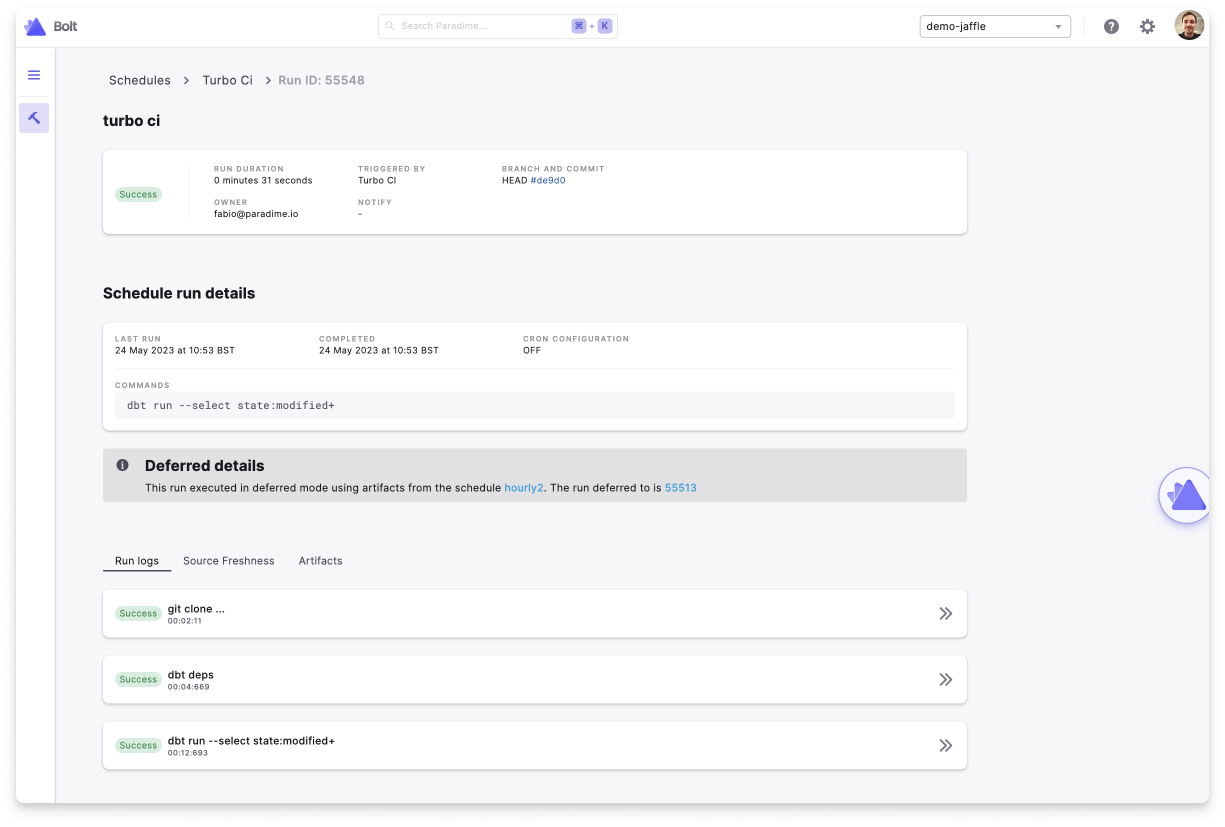1225x827 pixels.
Task: Select the Bolt hammer sidebar icon
Action: tap(34, 118)
